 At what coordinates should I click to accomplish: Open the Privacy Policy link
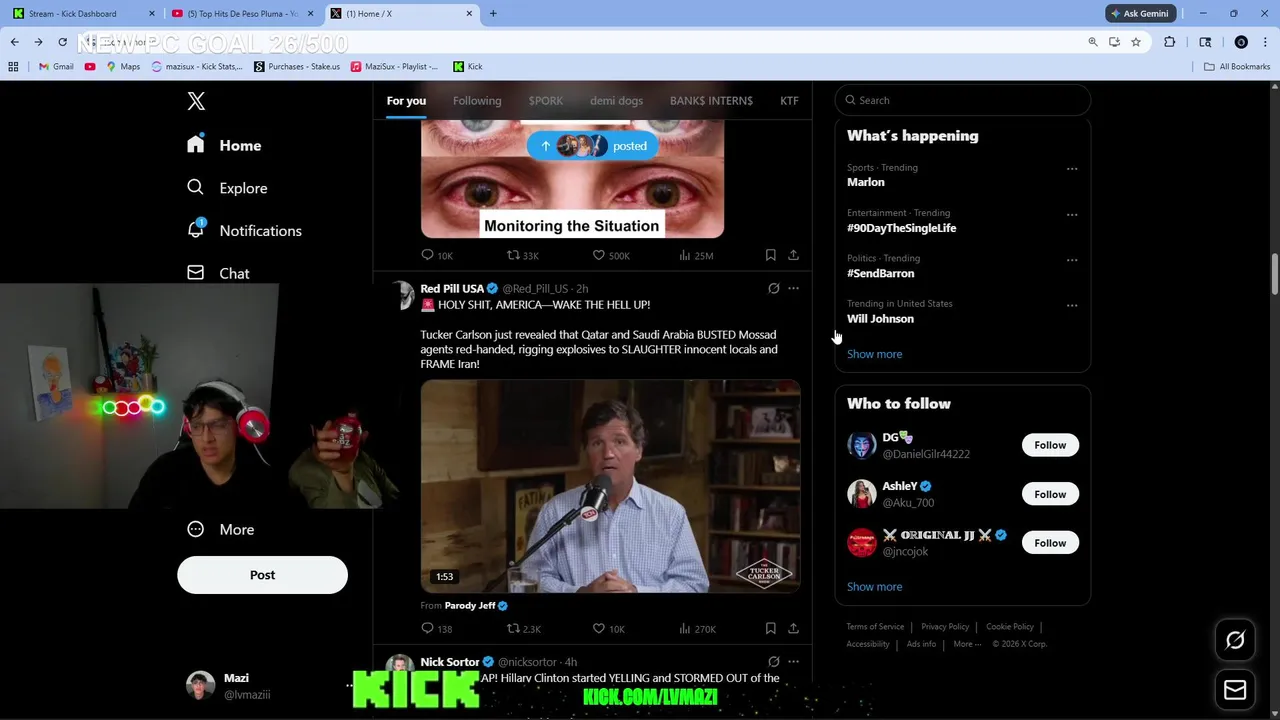coord(945,627)
